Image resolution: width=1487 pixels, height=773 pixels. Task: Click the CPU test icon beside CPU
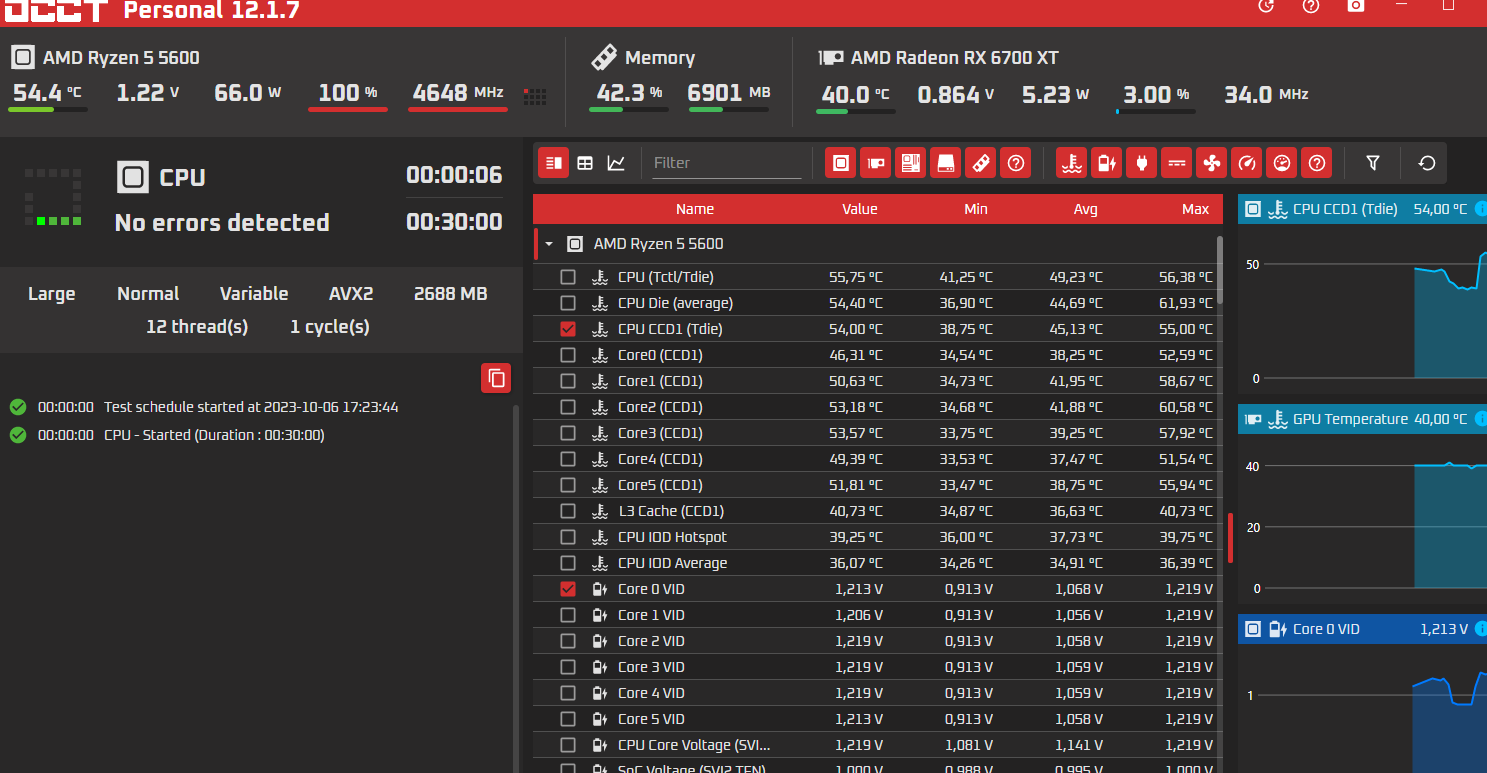click(x=132, y=178)
